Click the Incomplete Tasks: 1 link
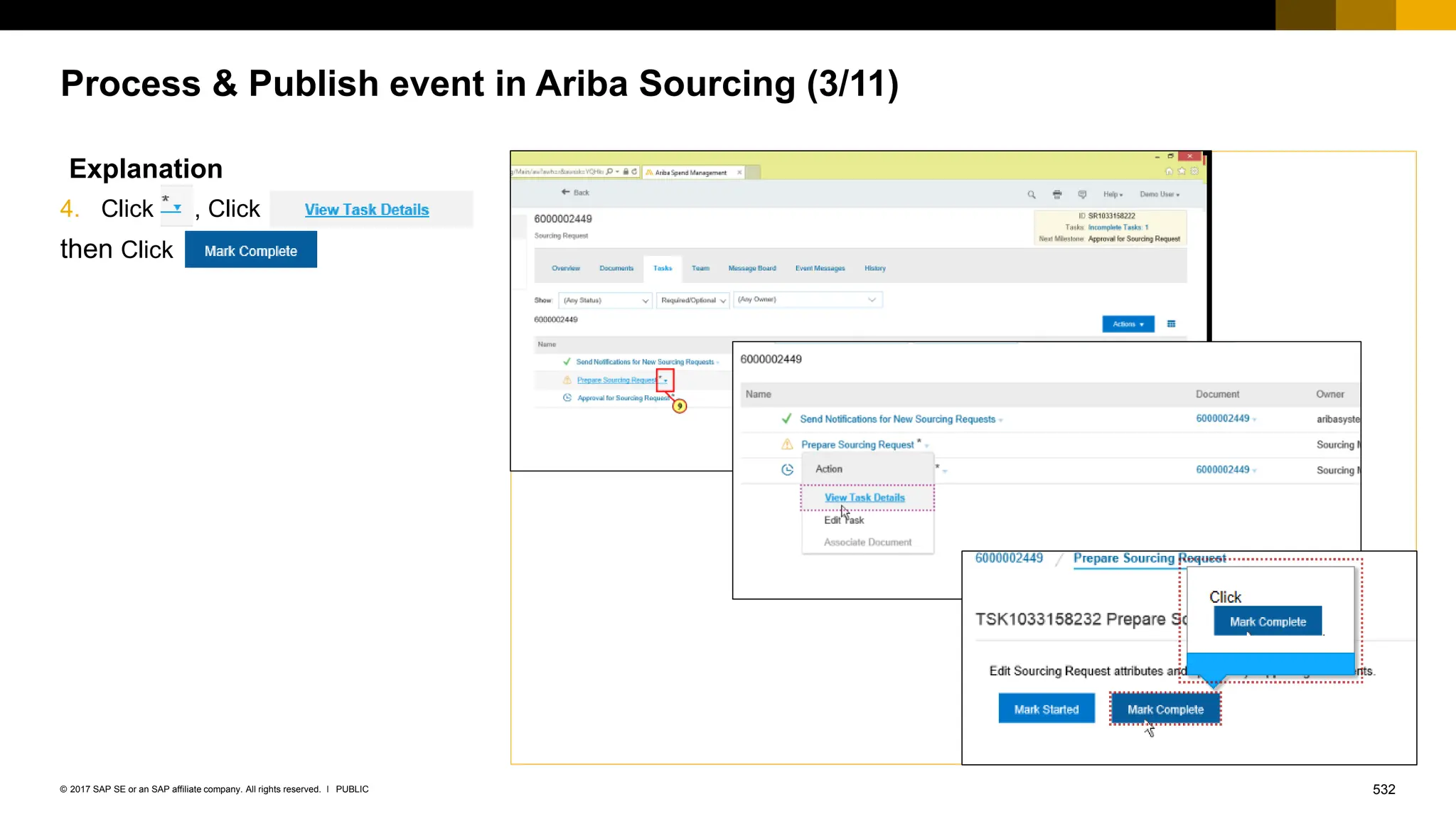Image resolution: width=1456 pixels, height=819 pixels. 1118,227
